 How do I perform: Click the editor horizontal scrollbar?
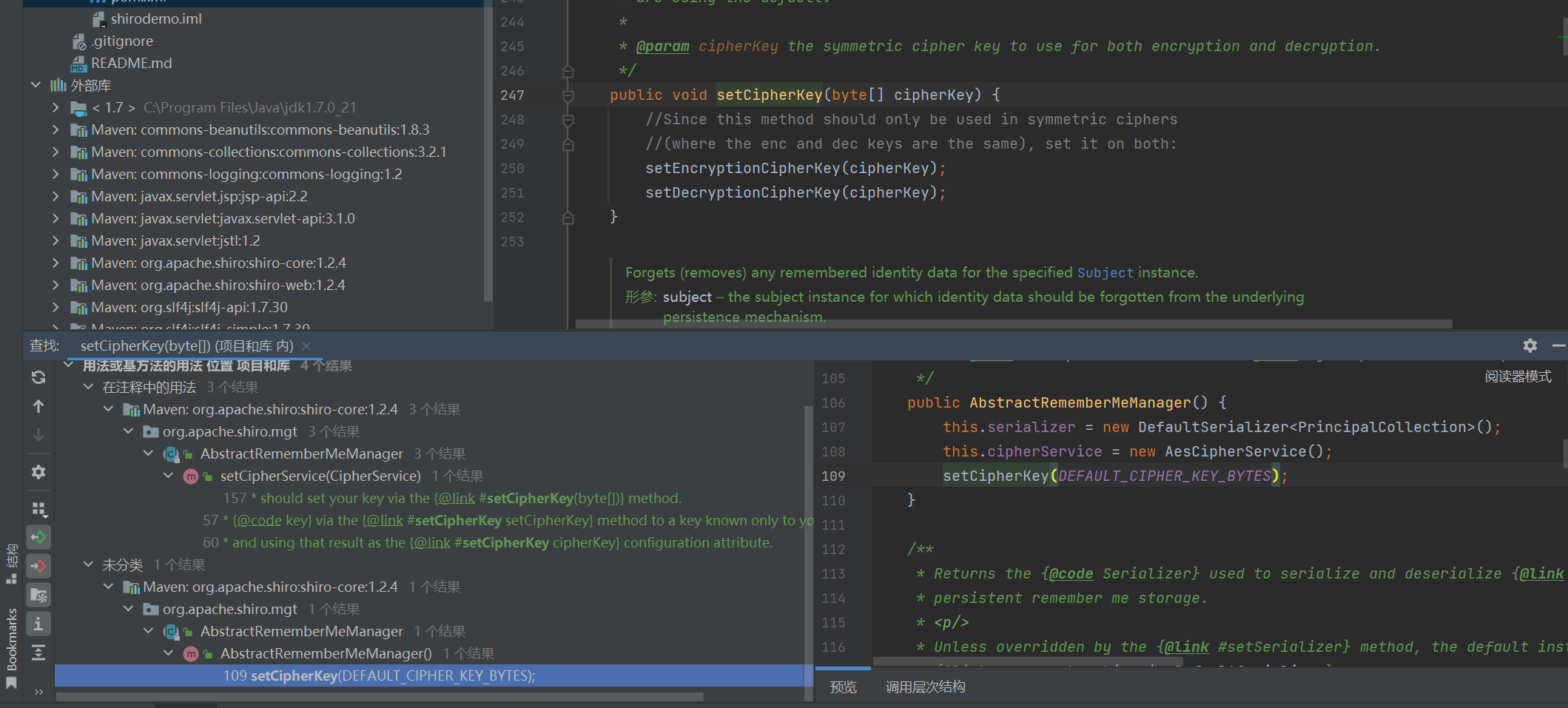click(1014, 324)
